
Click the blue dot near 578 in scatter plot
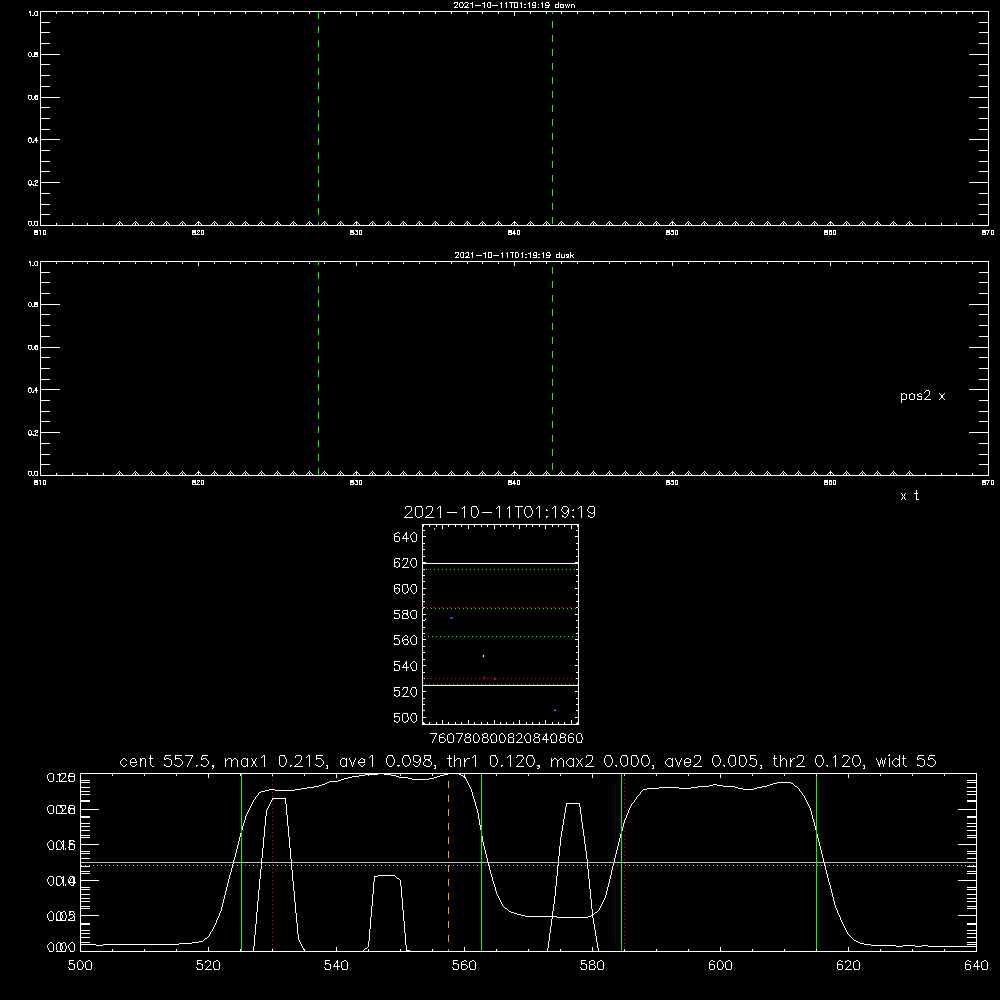click(x=452, y=618)
